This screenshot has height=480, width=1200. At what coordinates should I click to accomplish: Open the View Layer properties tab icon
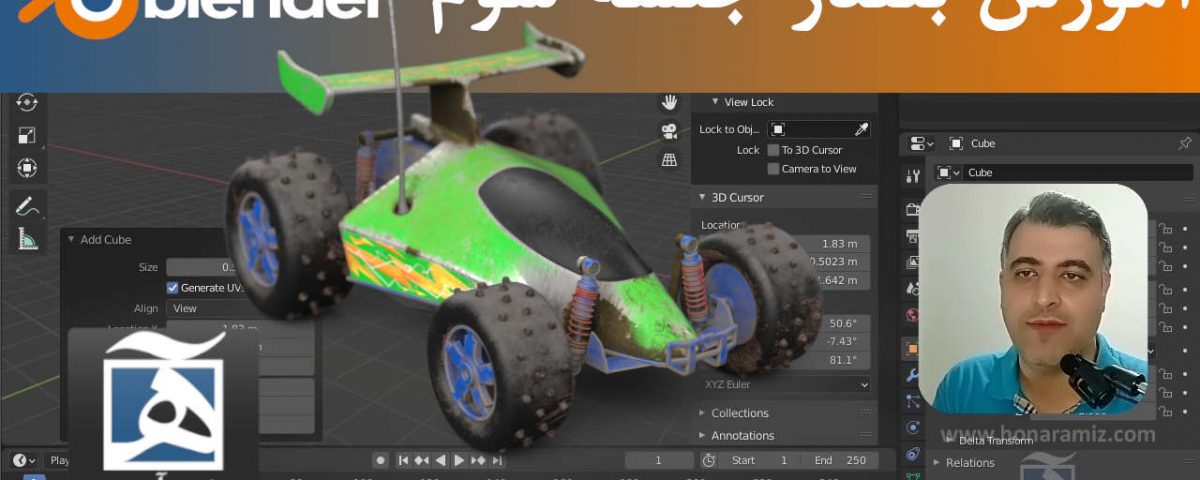pos(912,262)
